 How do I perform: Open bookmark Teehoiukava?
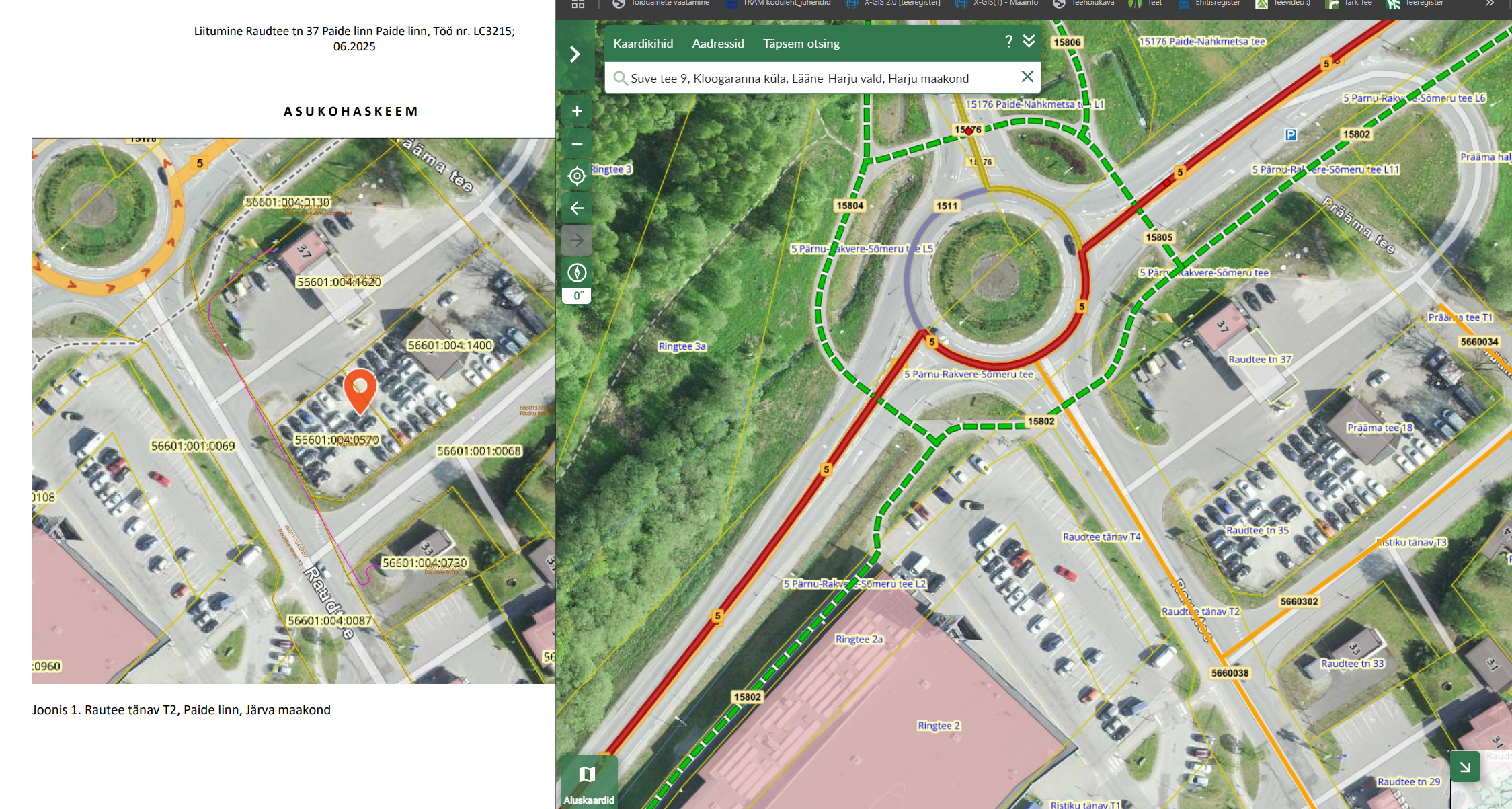(1084, 3)
